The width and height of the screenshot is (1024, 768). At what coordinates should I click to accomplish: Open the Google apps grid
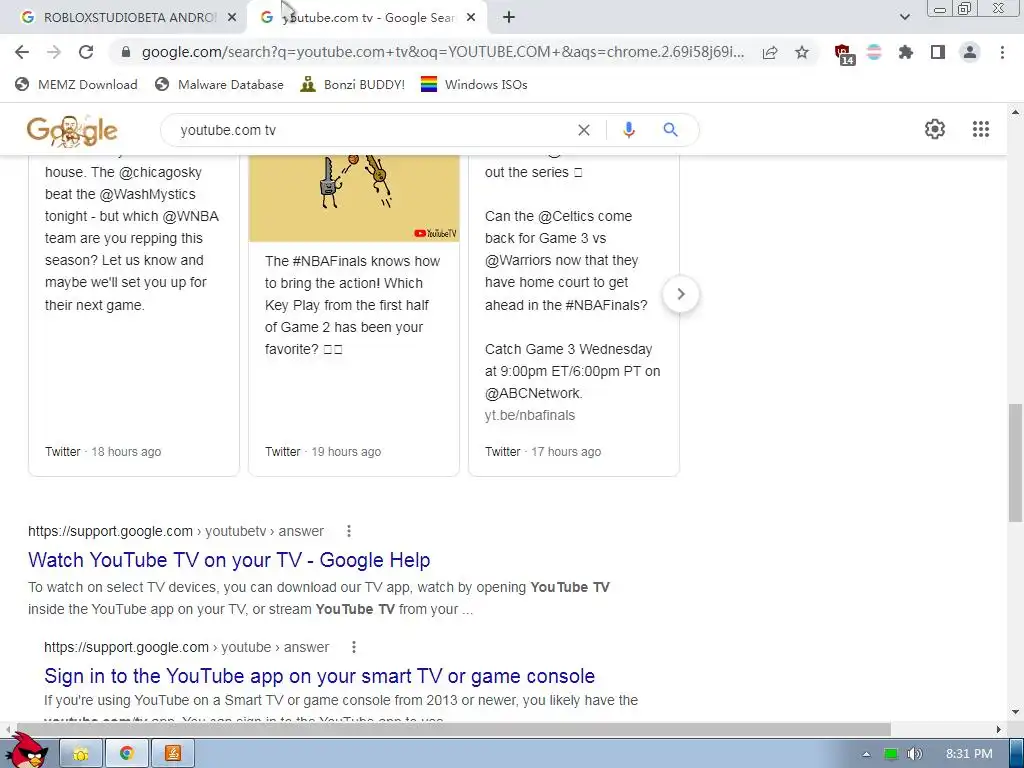pos(981,129)
